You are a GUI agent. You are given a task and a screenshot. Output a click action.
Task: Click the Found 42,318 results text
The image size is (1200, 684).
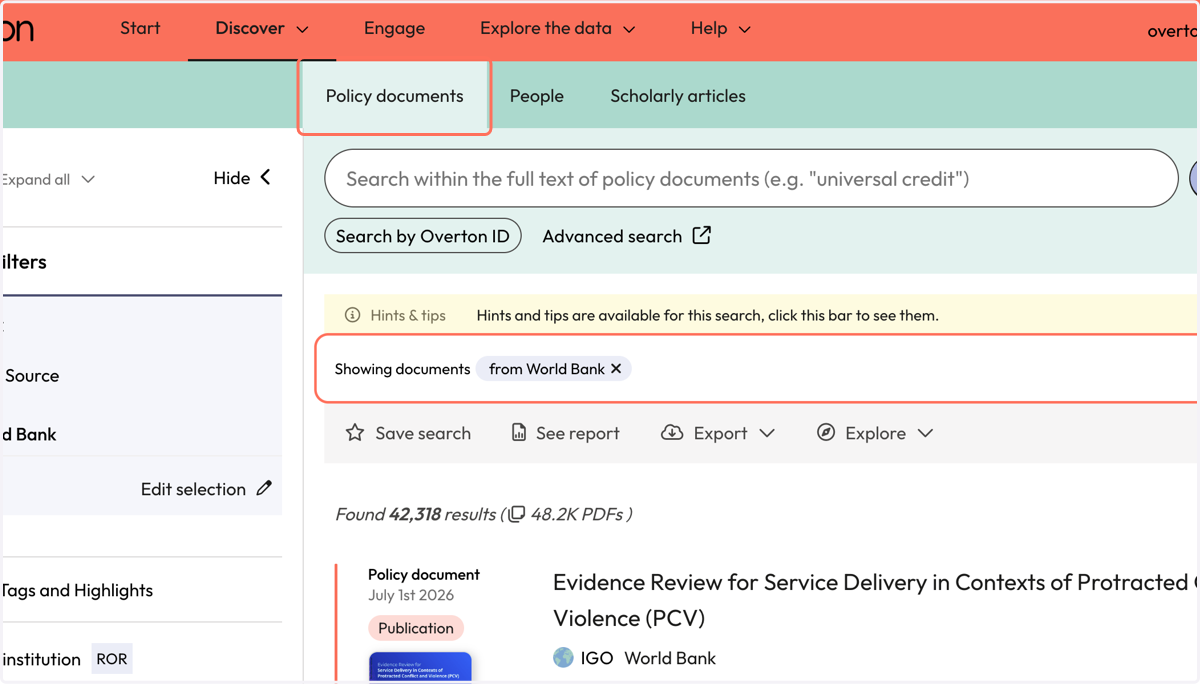415,514
